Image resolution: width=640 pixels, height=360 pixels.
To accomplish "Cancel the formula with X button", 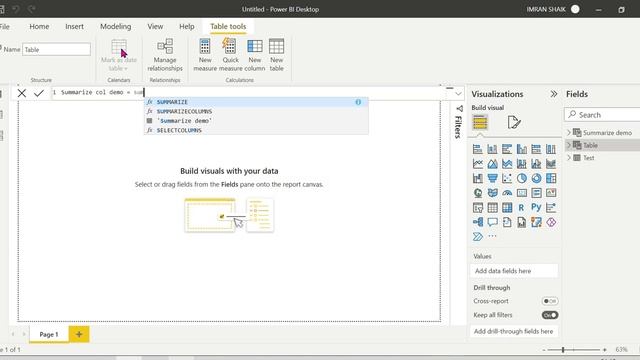I will [x=22, y=93].
